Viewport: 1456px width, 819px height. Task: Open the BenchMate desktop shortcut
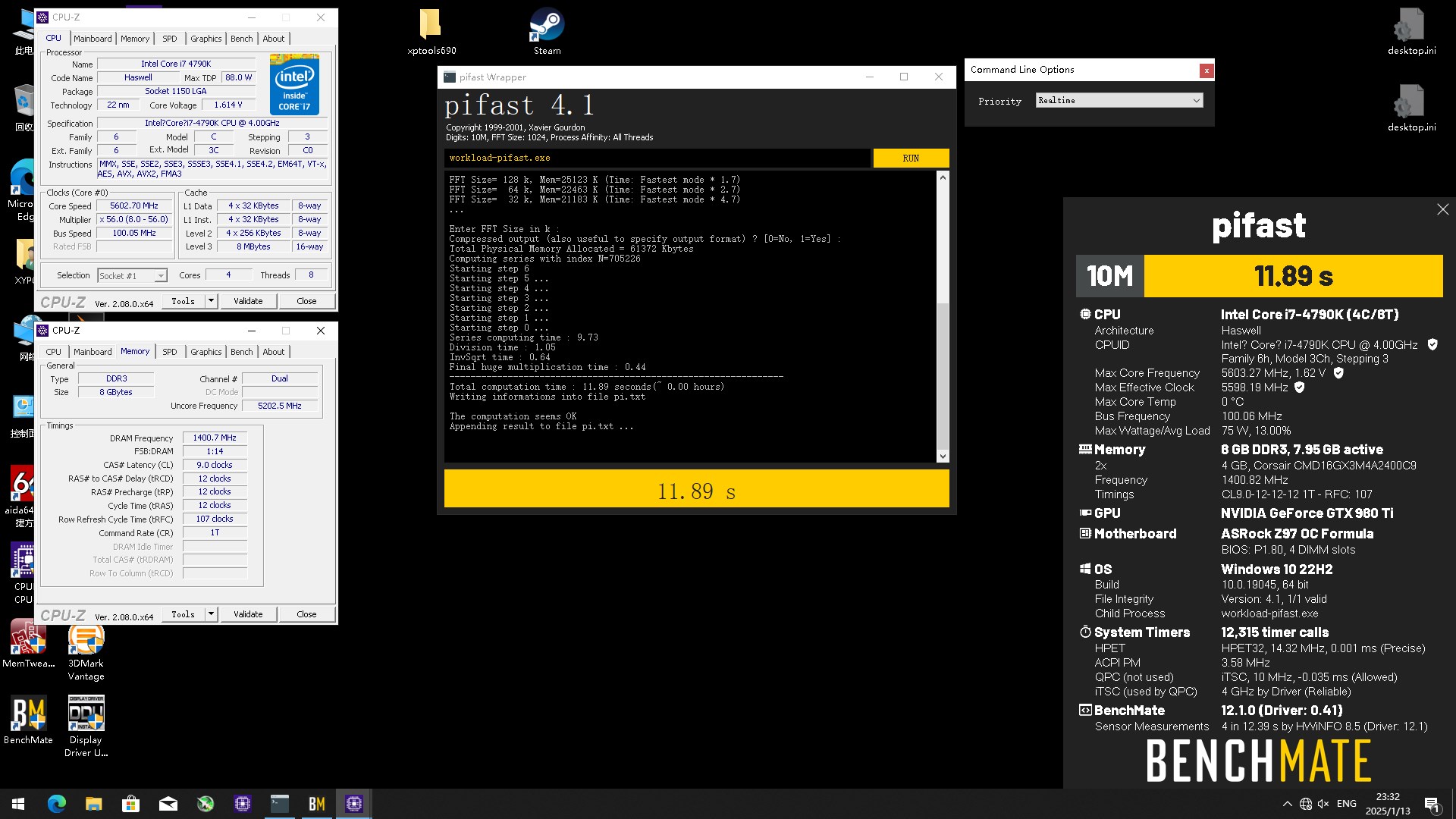[28, 720]
